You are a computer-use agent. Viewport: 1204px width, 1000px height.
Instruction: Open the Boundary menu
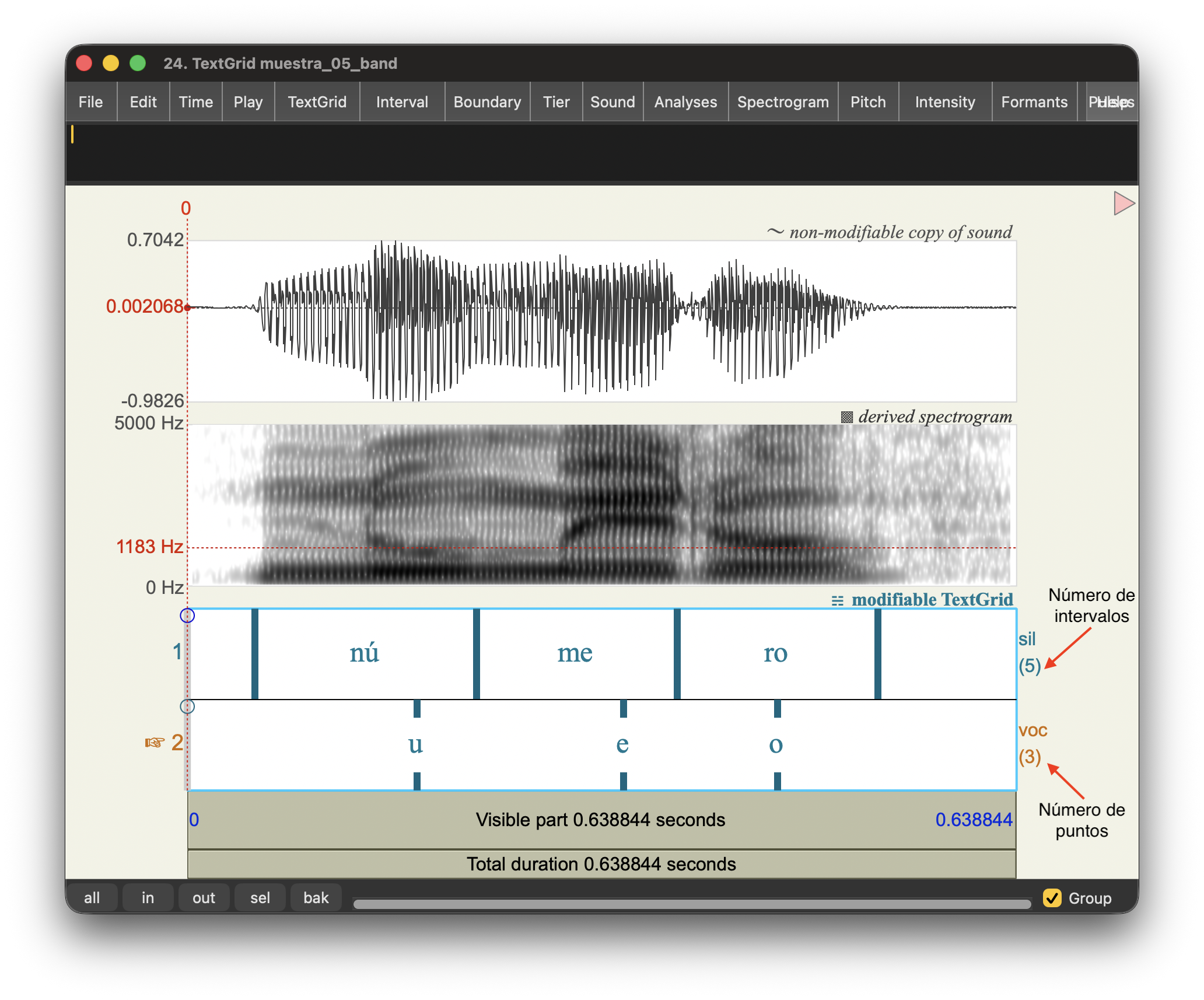click(x=487, y=102)
